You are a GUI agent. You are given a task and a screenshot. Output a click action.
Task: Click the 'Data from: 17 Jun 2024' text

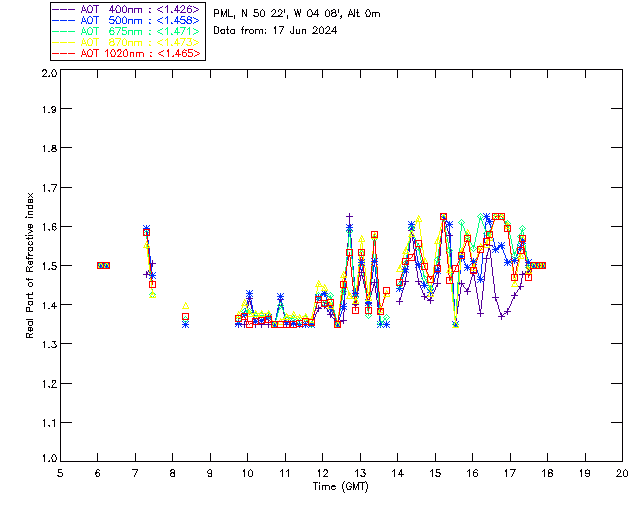point(275,31)
